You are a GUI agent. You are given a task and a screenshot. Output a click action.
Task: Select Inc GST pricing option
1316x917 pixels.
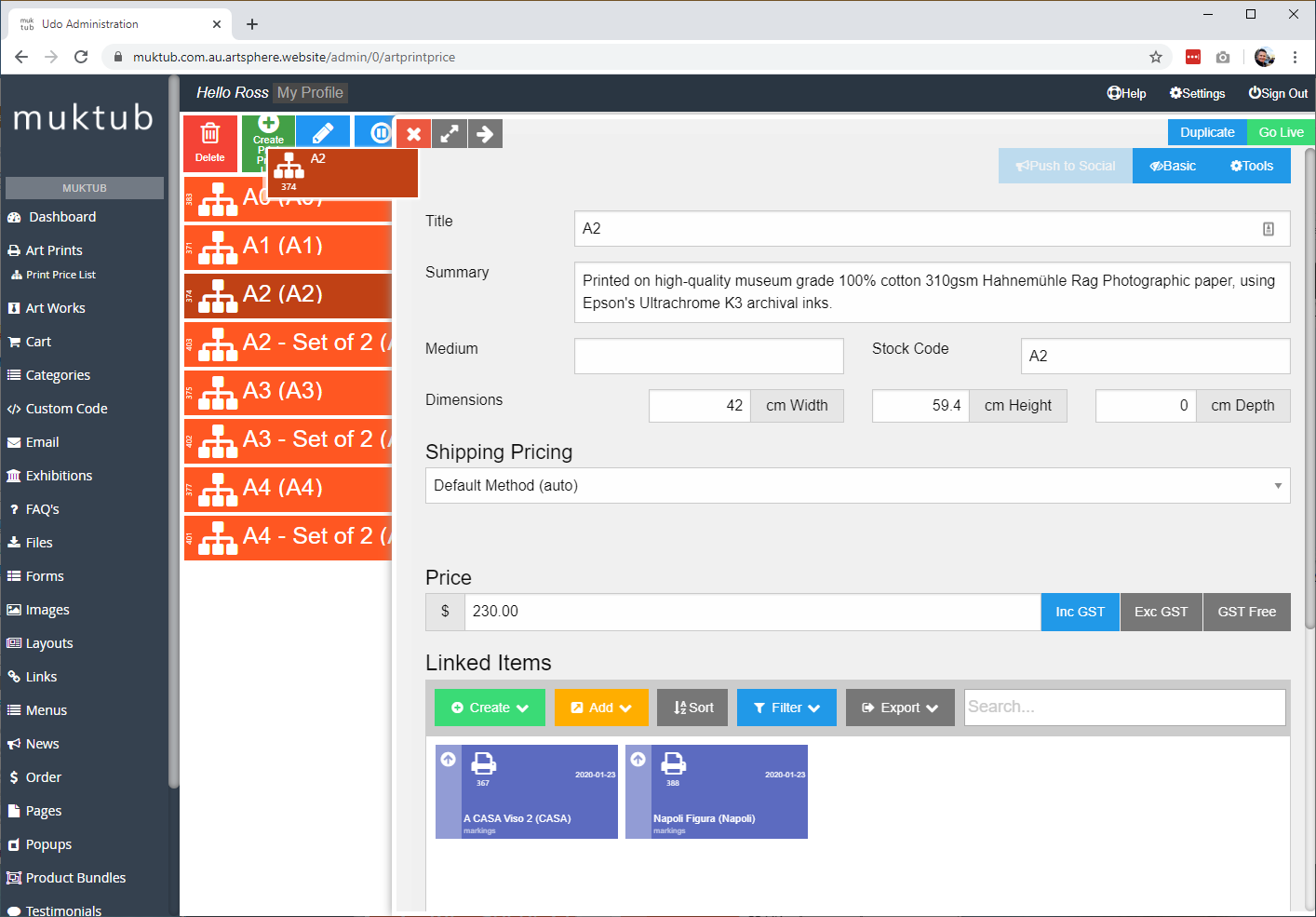pos(1080,612)
